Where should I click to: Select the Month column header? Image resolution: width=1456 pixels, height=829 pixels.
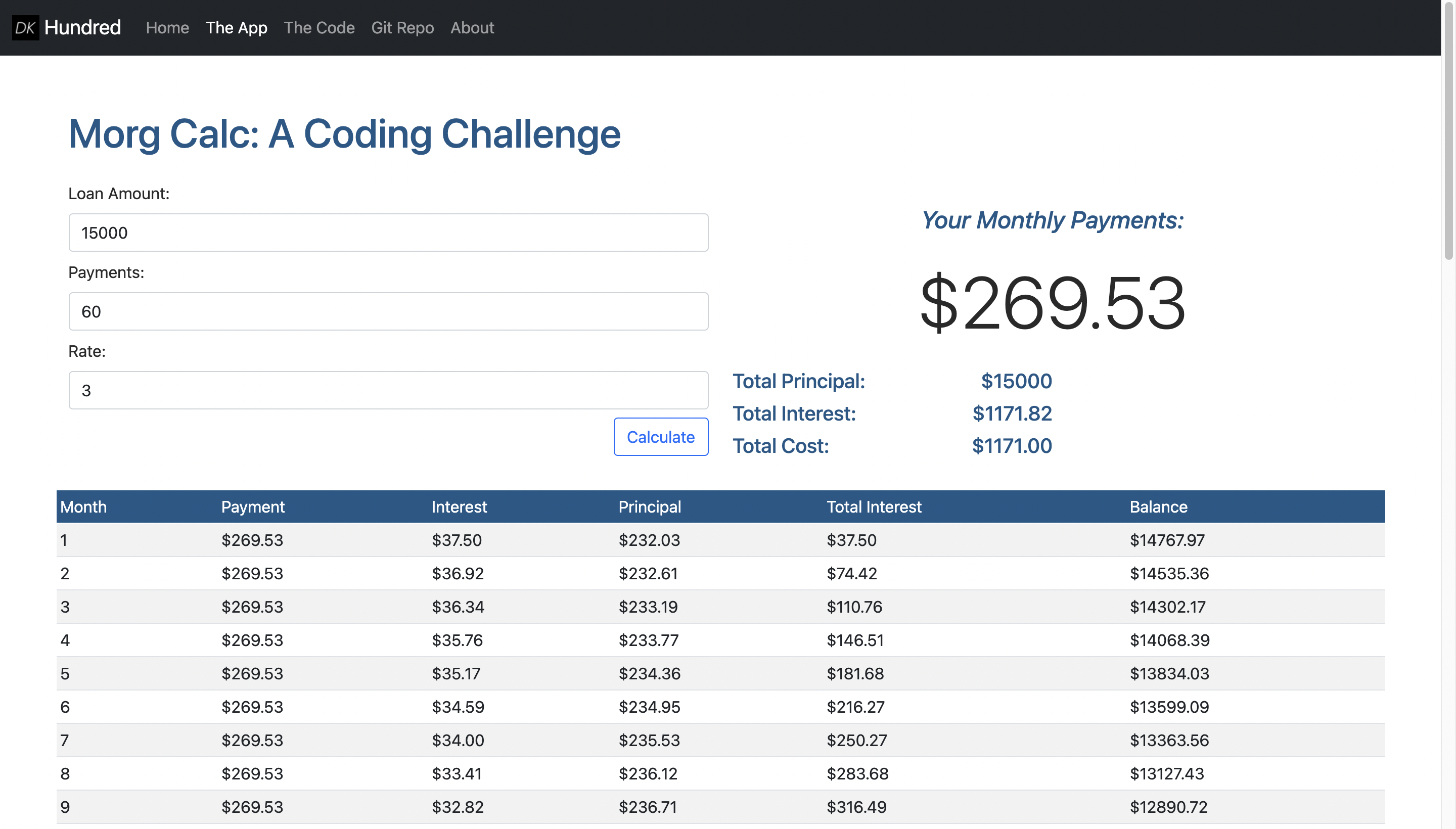83,506
